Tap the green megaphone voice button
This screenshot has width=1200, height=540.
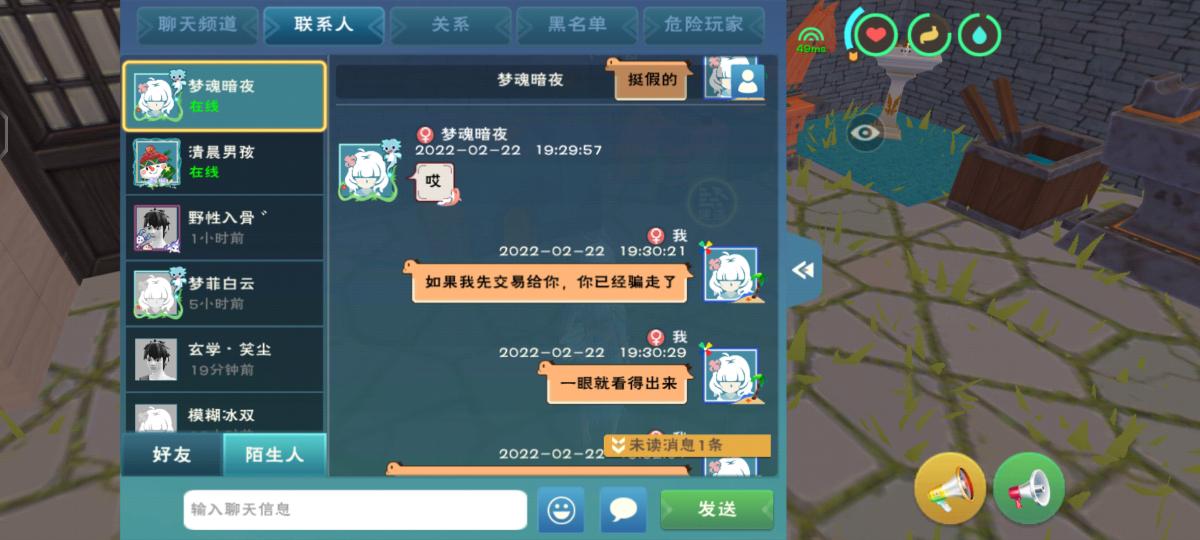point(1029,489)
